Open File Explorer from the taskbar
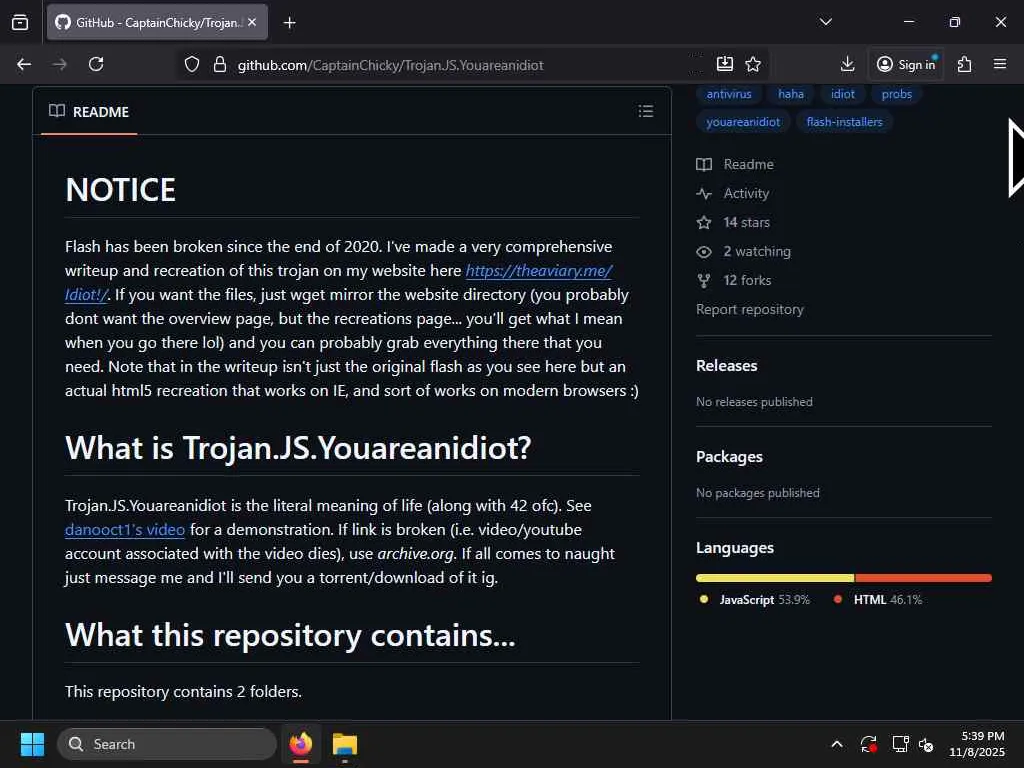The width and height of the screenshot is (1024, 768). click(x=345, y=744)
